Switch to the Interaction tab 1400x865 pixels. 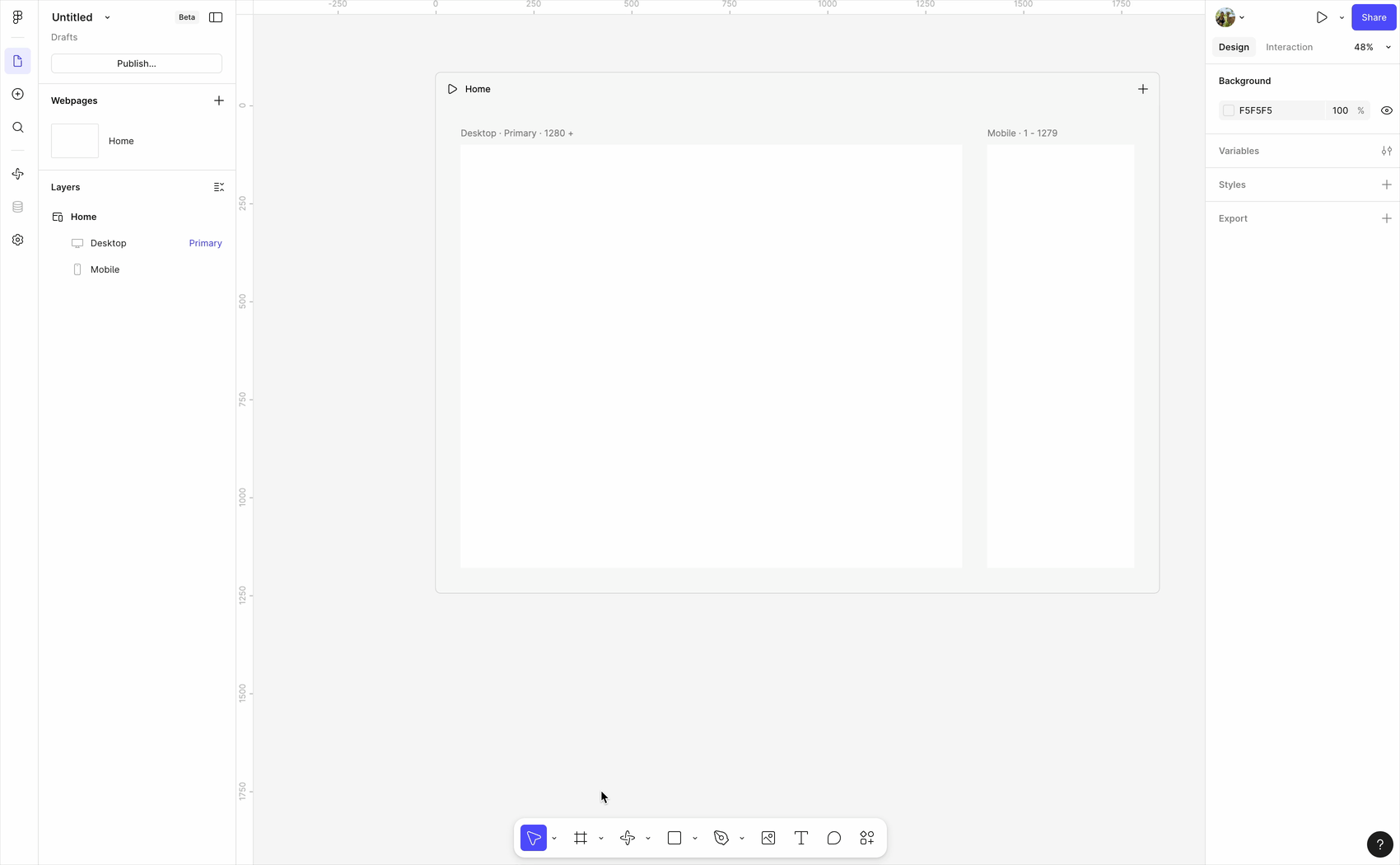(1289, 47)
